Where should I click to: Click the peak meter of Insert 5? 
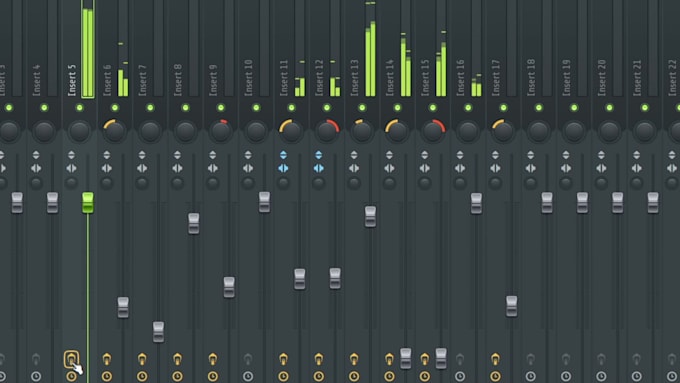[x=88, y=49]
